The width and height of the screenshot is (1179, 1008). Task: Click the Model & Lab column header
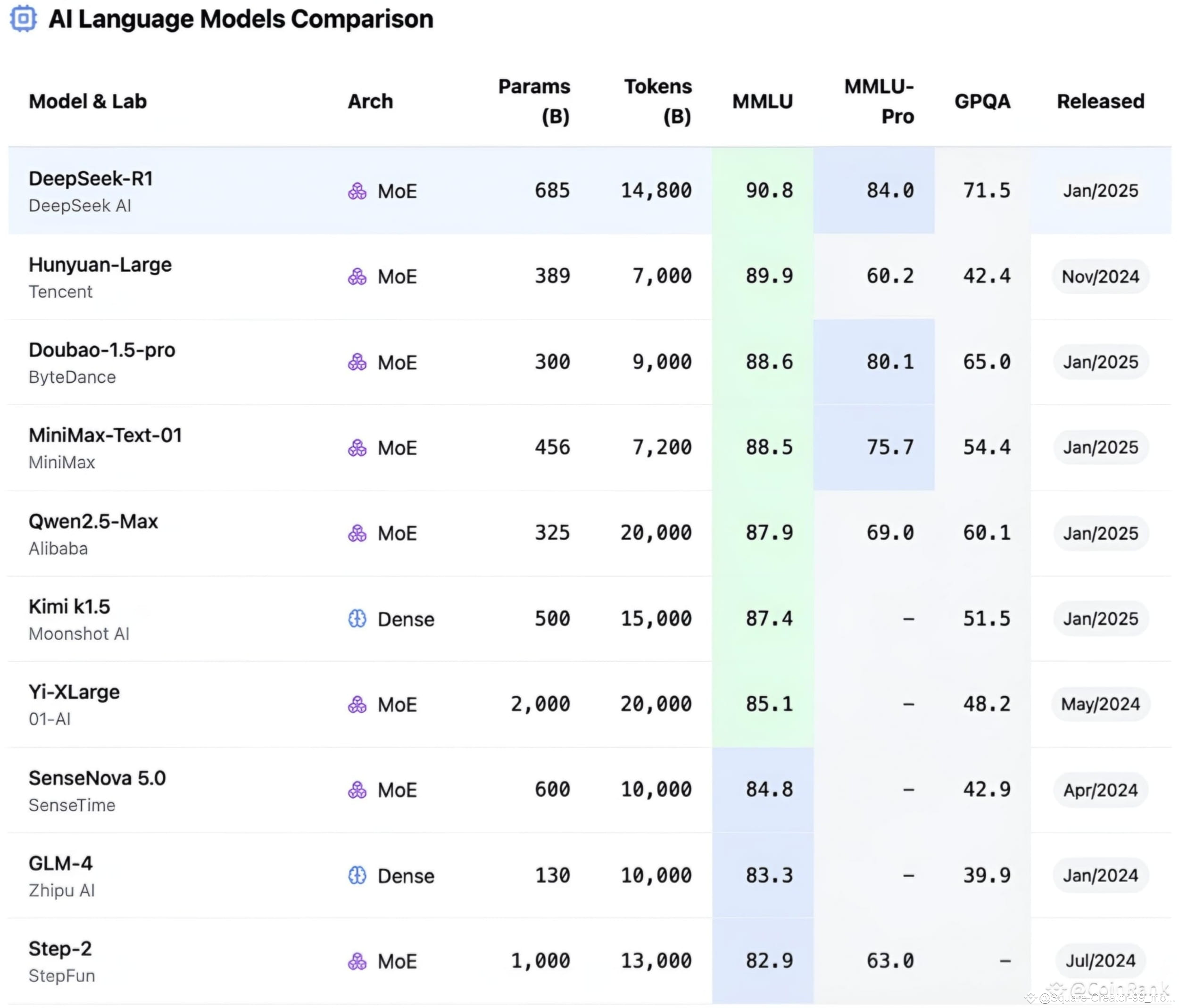coord(88,101)
